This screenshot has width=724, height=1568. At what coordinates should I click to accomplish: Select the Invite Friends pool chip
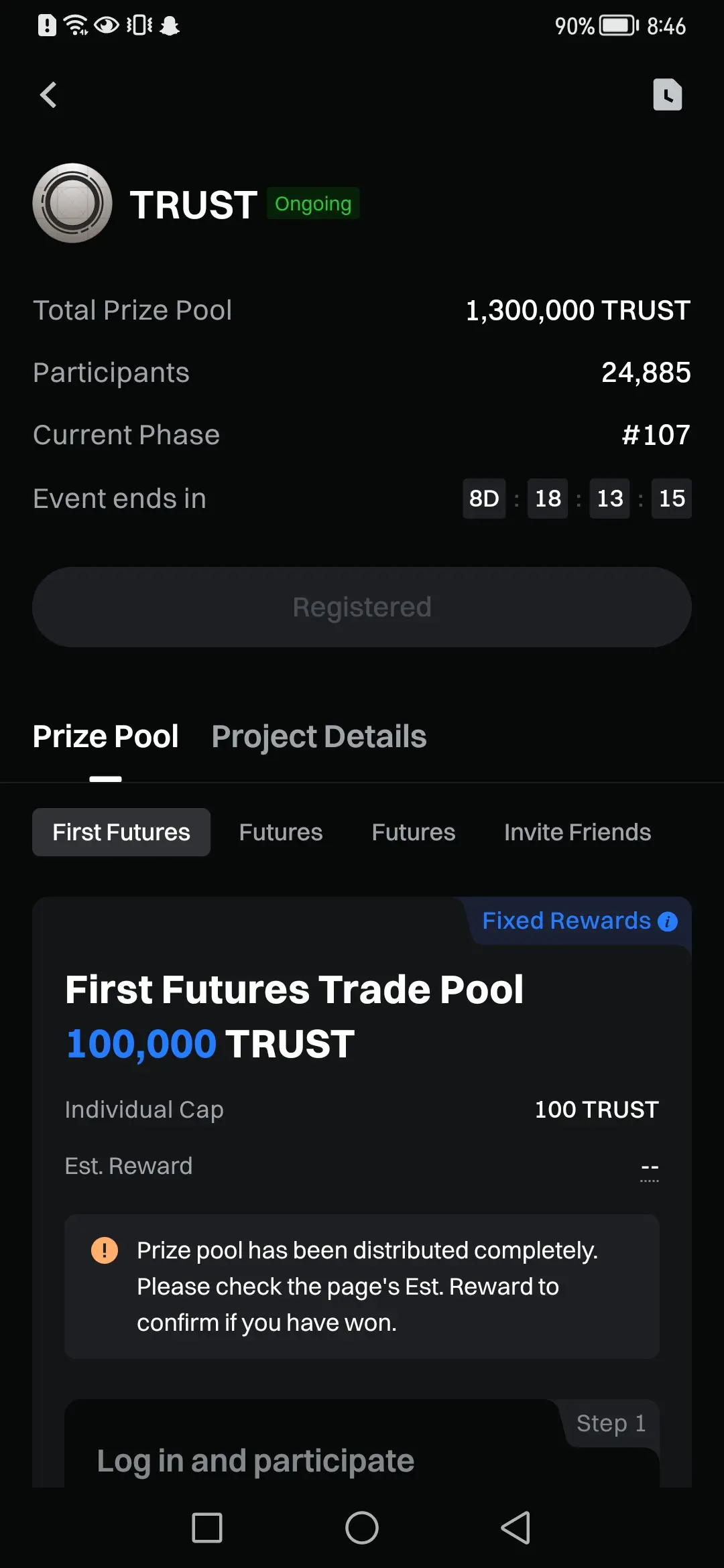point(578,832)
